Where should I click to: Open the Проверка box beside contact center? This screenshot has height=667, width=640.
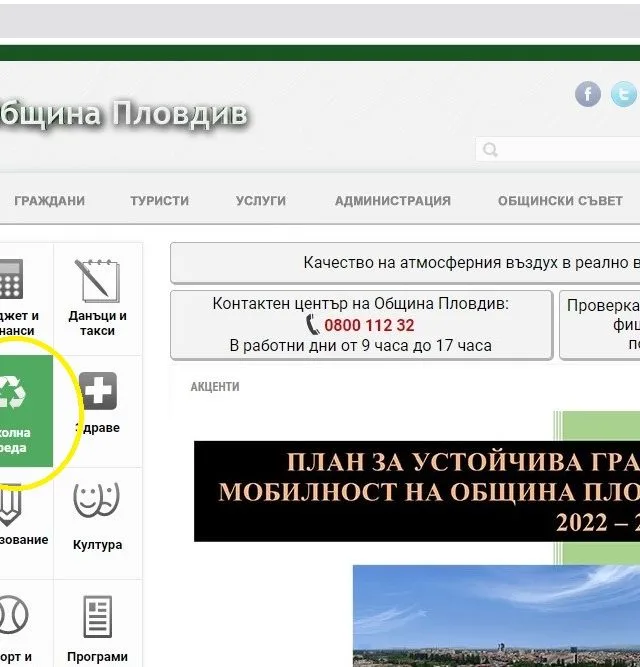coord(600,325)
